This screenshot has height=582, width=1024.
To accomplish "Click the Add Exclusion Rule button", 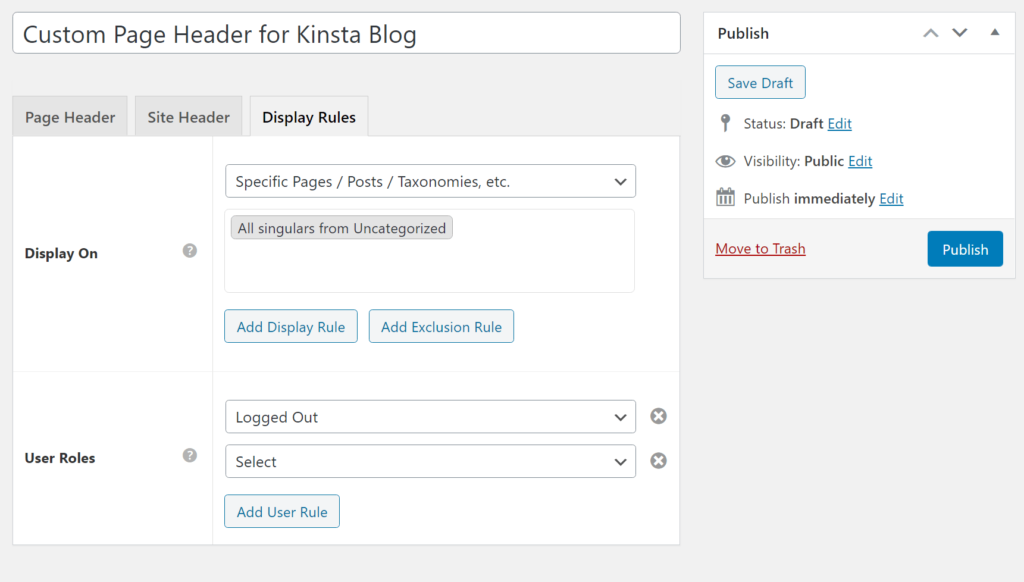I will 441,327.
